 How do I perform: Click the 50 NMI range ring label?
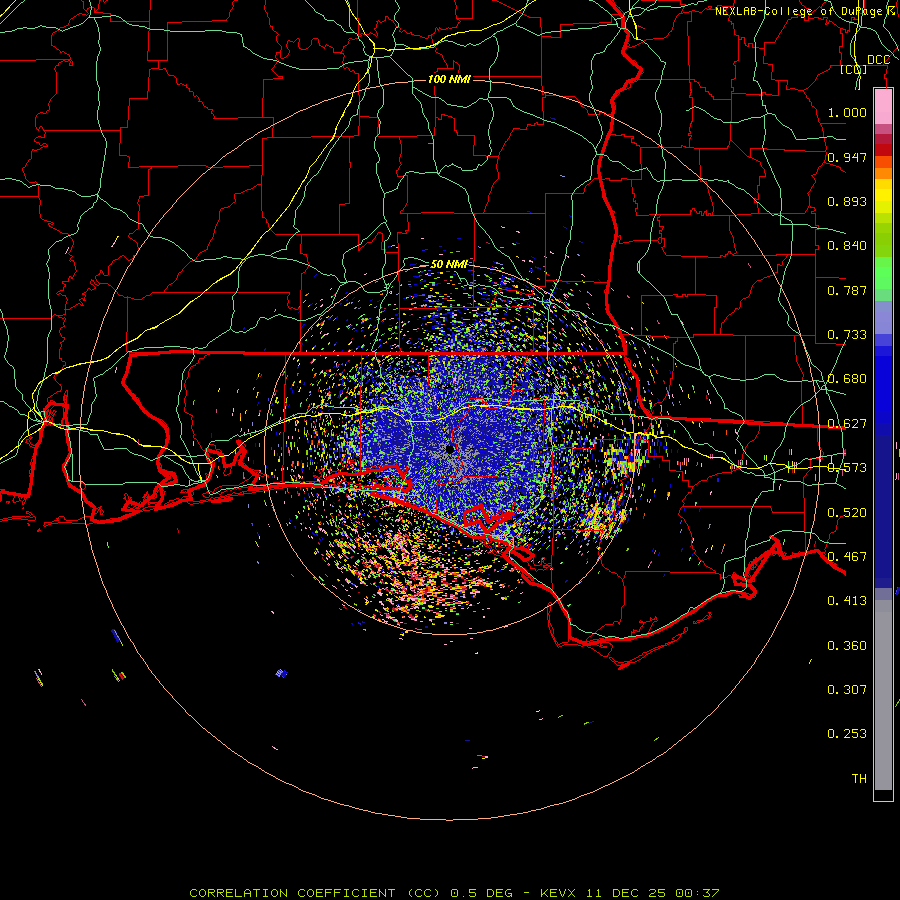tap(449, 264)
